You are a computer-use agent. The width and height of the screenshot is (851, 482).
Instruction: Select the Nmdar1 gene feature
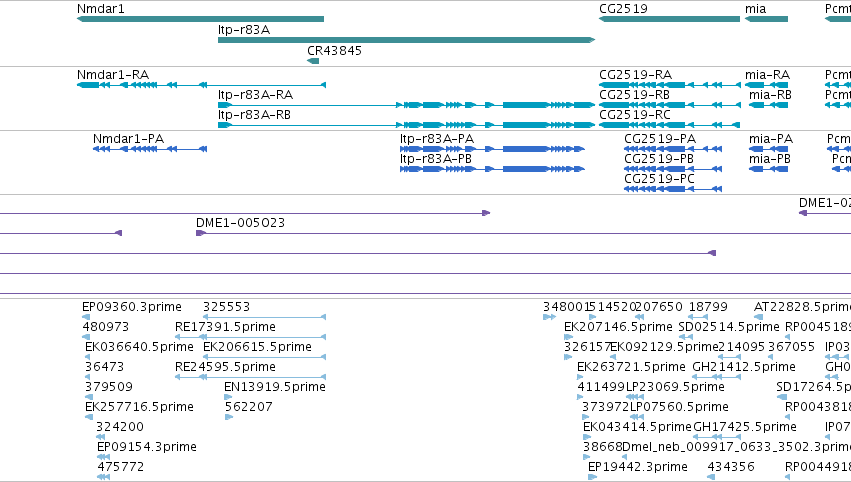tap(200, 19)
